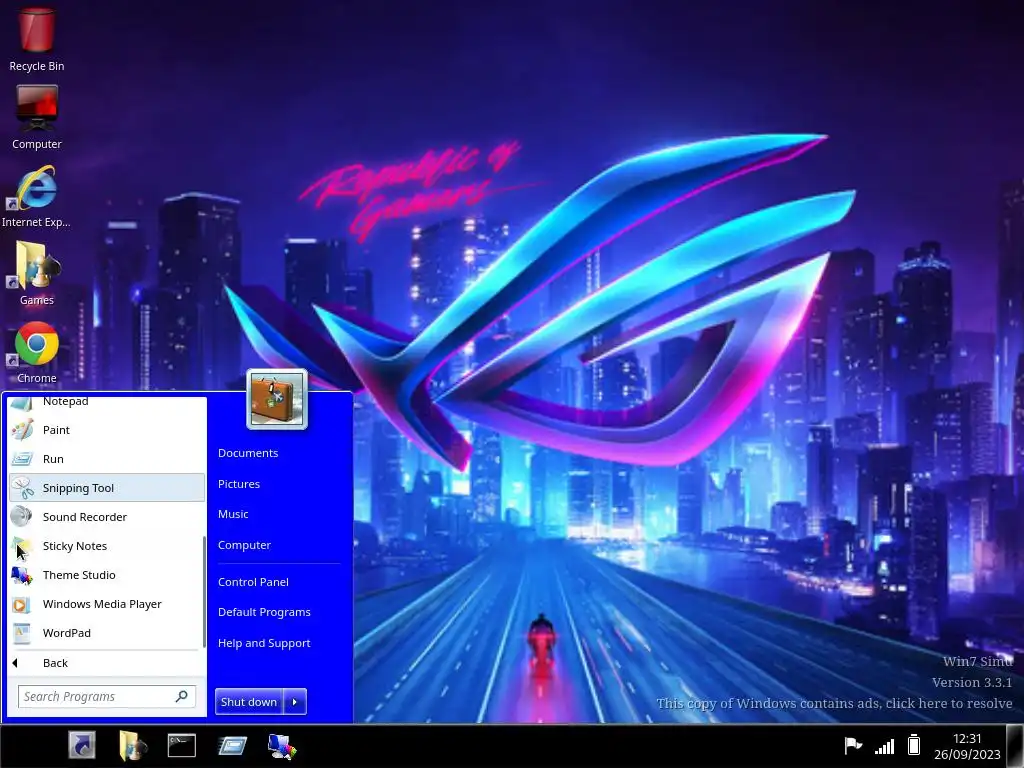Open the command prompt taskbar icon
Viewport: 1024px width, 768px height.
[x=182, y=745]
